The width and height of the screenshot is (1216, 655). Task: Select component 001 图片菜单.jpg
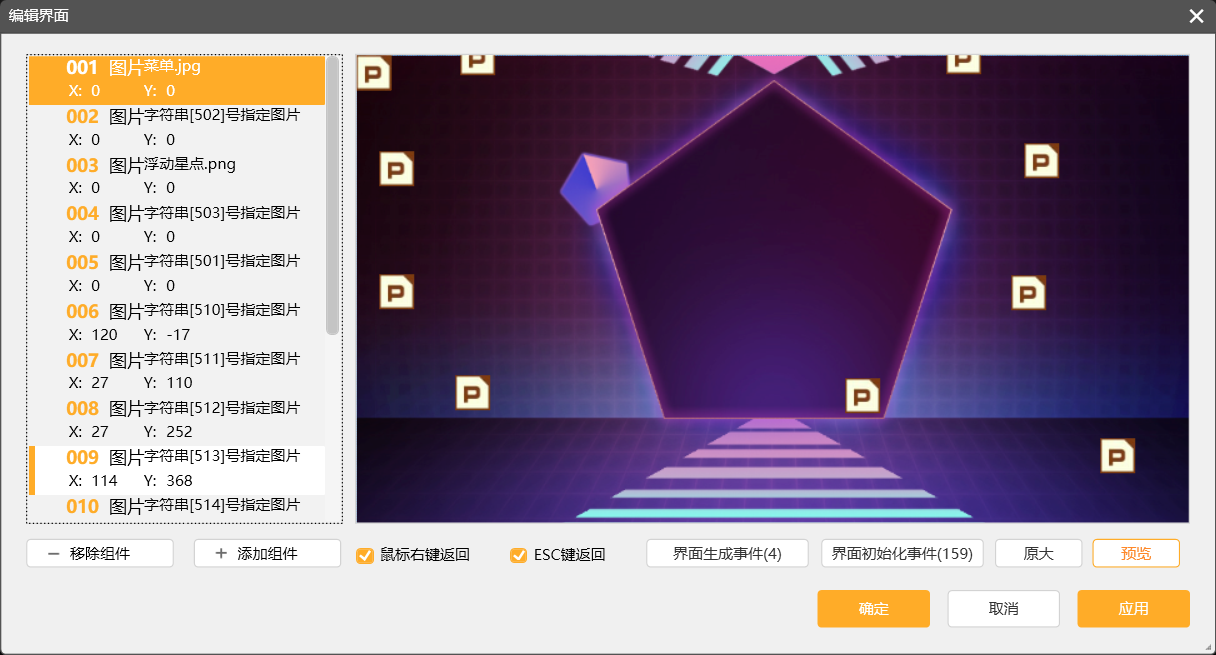(177, 80)
